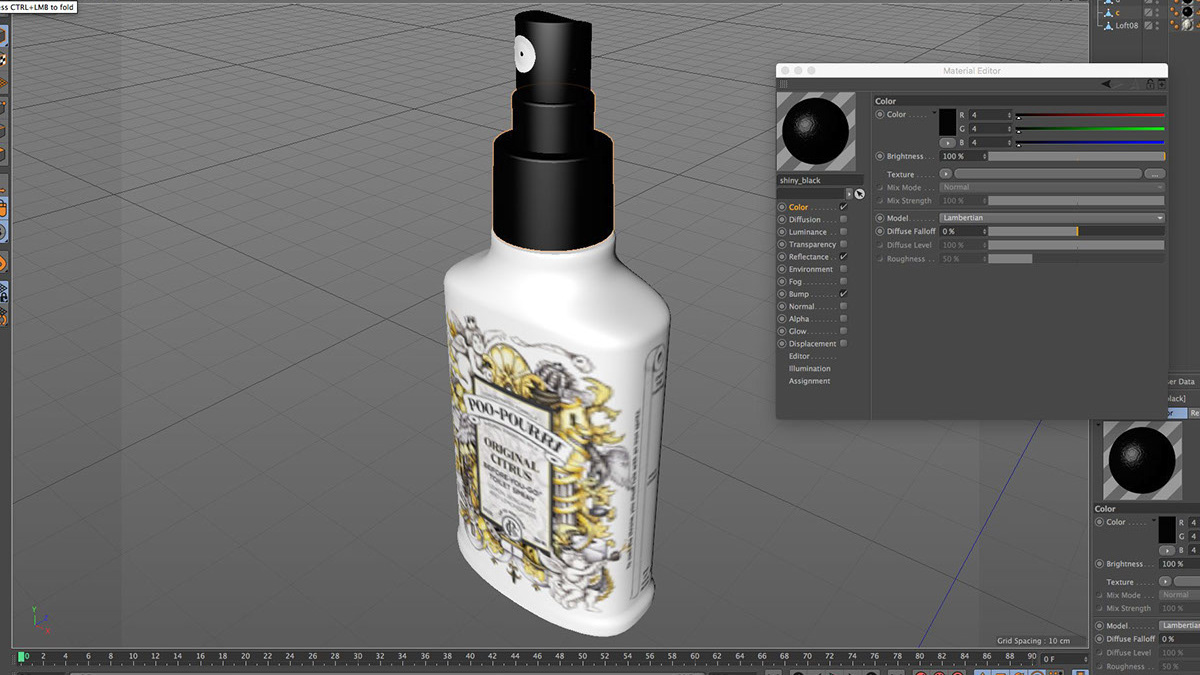
Task: Open the Bump channel settings
Action: coord(799,294)
